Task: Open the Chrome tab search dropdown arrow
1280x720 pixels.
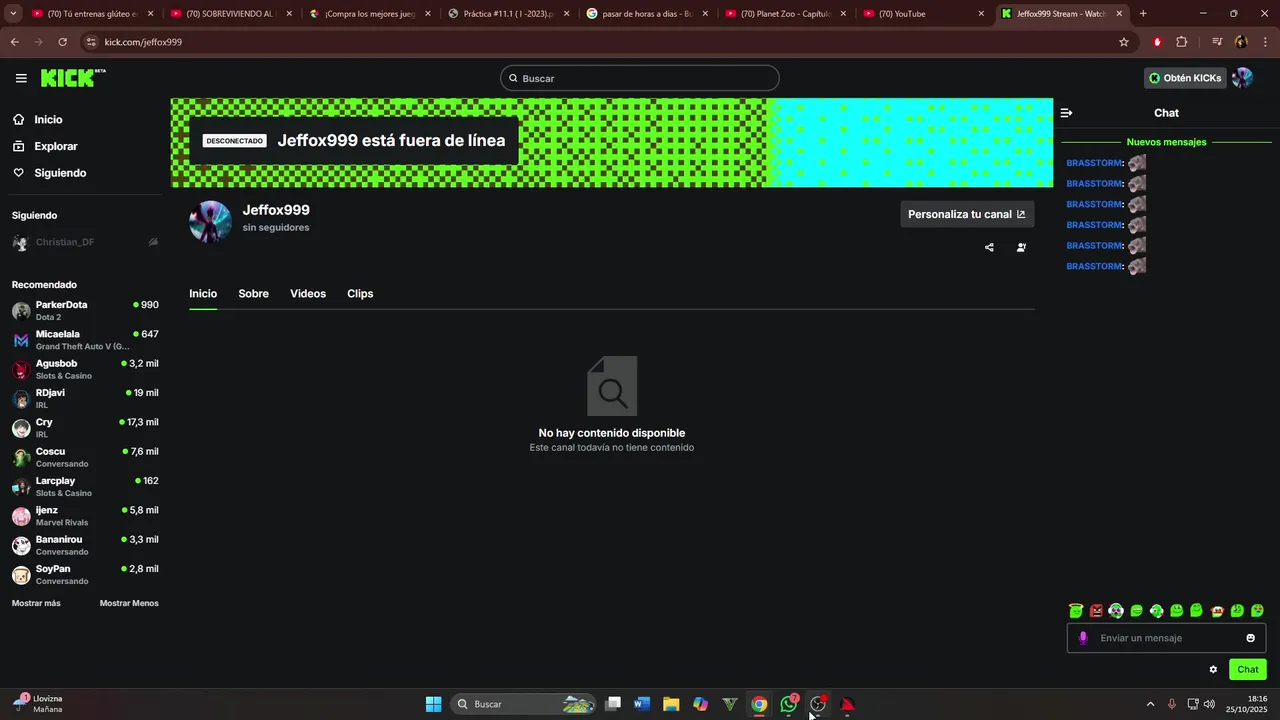Action: coord(13,14)
